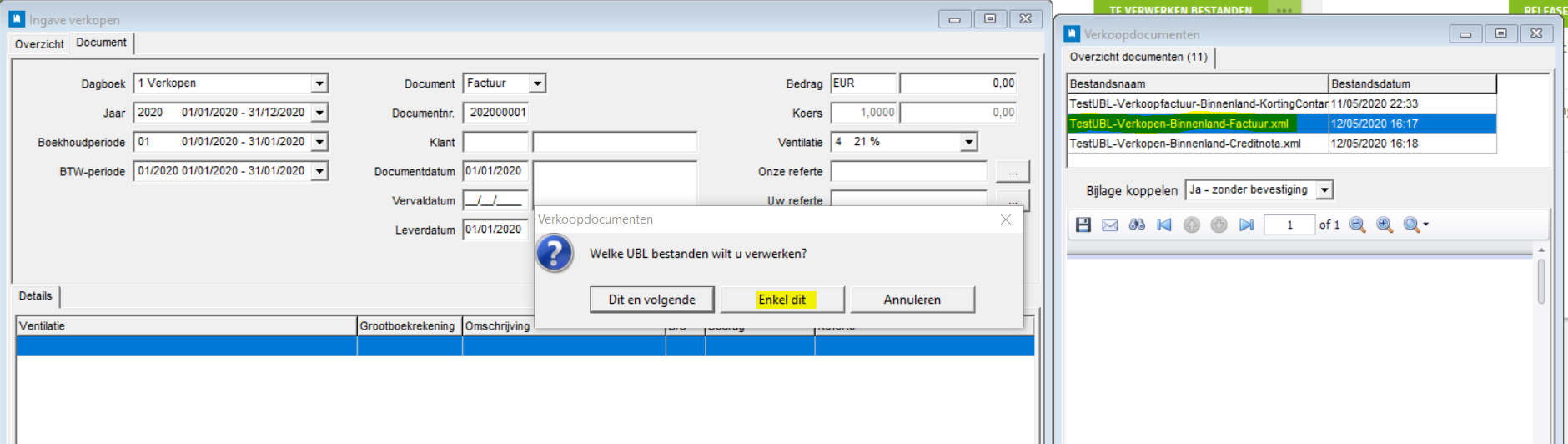Screen dimensions: 1568x444
Task: Cancel the dialog with Annuleren
Action: tap(912, 300)
